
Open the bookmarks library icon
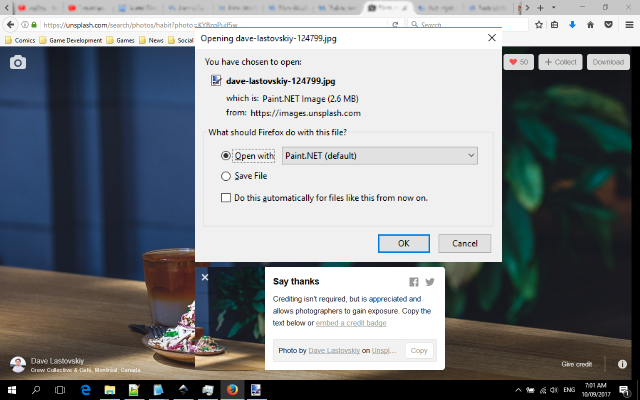554,25
